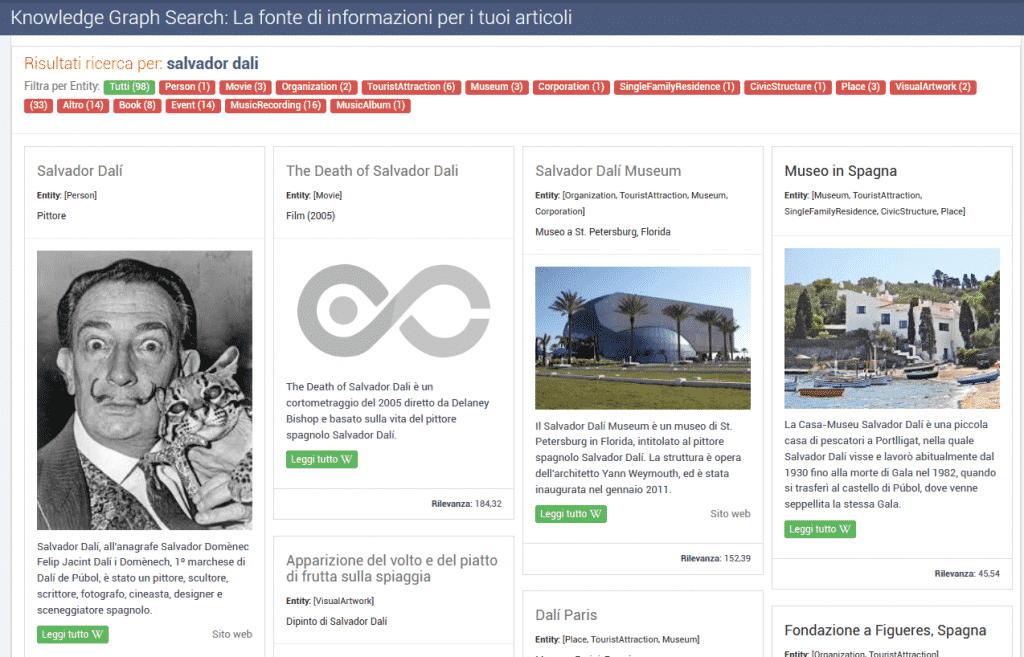
Task: Click the 'Rilevanza: 184,32' value
Action: click(x=466, y=504)
